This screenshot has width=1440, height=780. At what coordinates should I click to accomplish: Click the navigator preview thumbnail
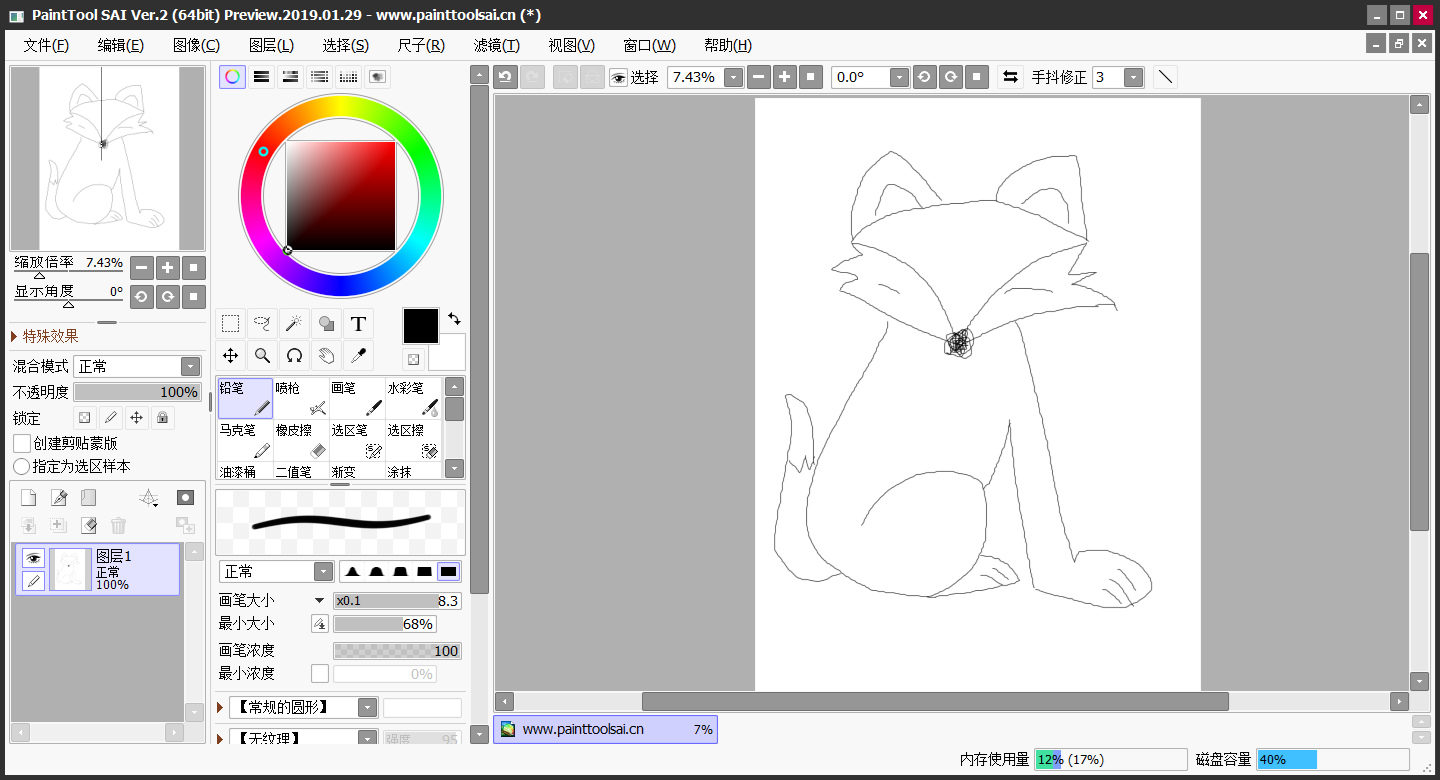[108, 158]
